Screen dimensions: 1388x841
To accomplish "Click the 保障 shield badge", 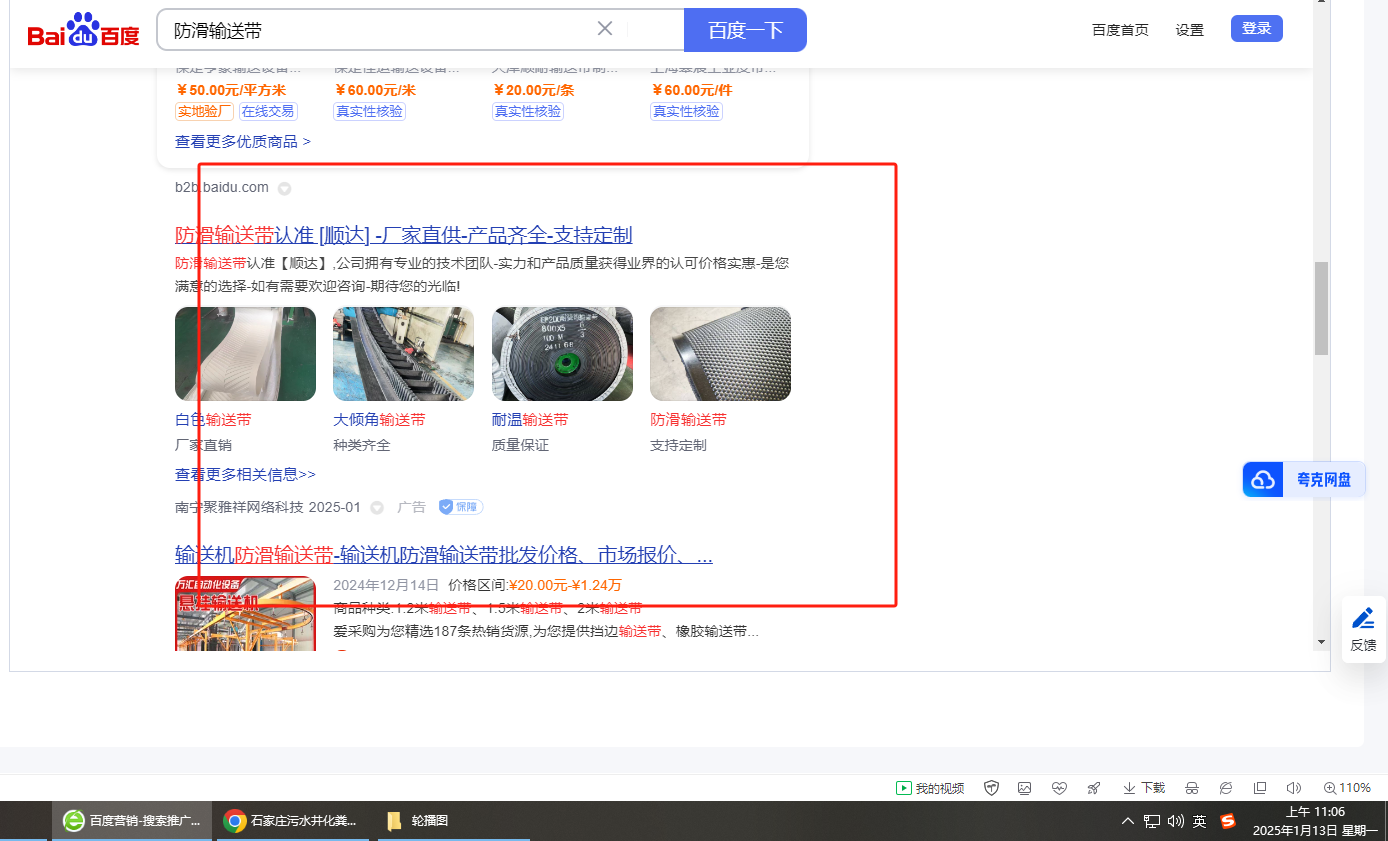I will tap(461, 508).
